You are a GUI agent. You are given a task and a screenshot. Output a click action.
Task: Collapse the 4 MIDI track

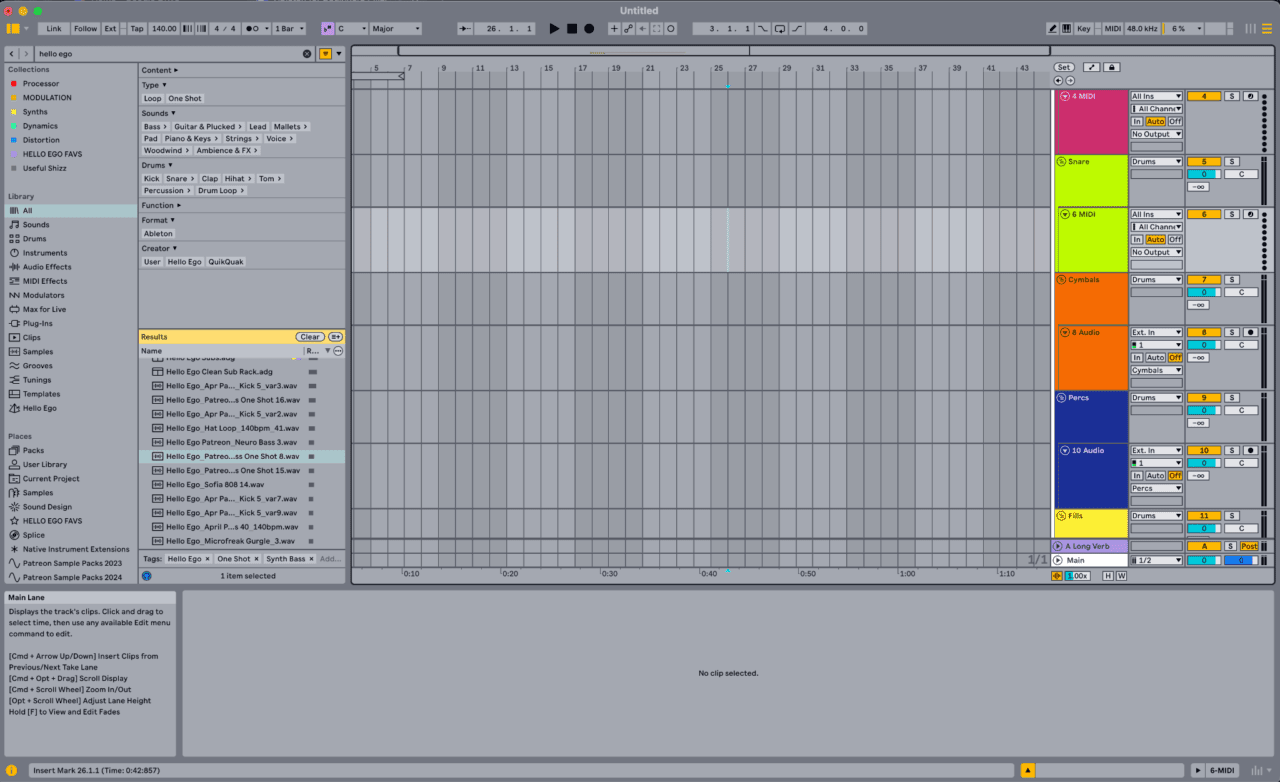tap(1065, 96)
